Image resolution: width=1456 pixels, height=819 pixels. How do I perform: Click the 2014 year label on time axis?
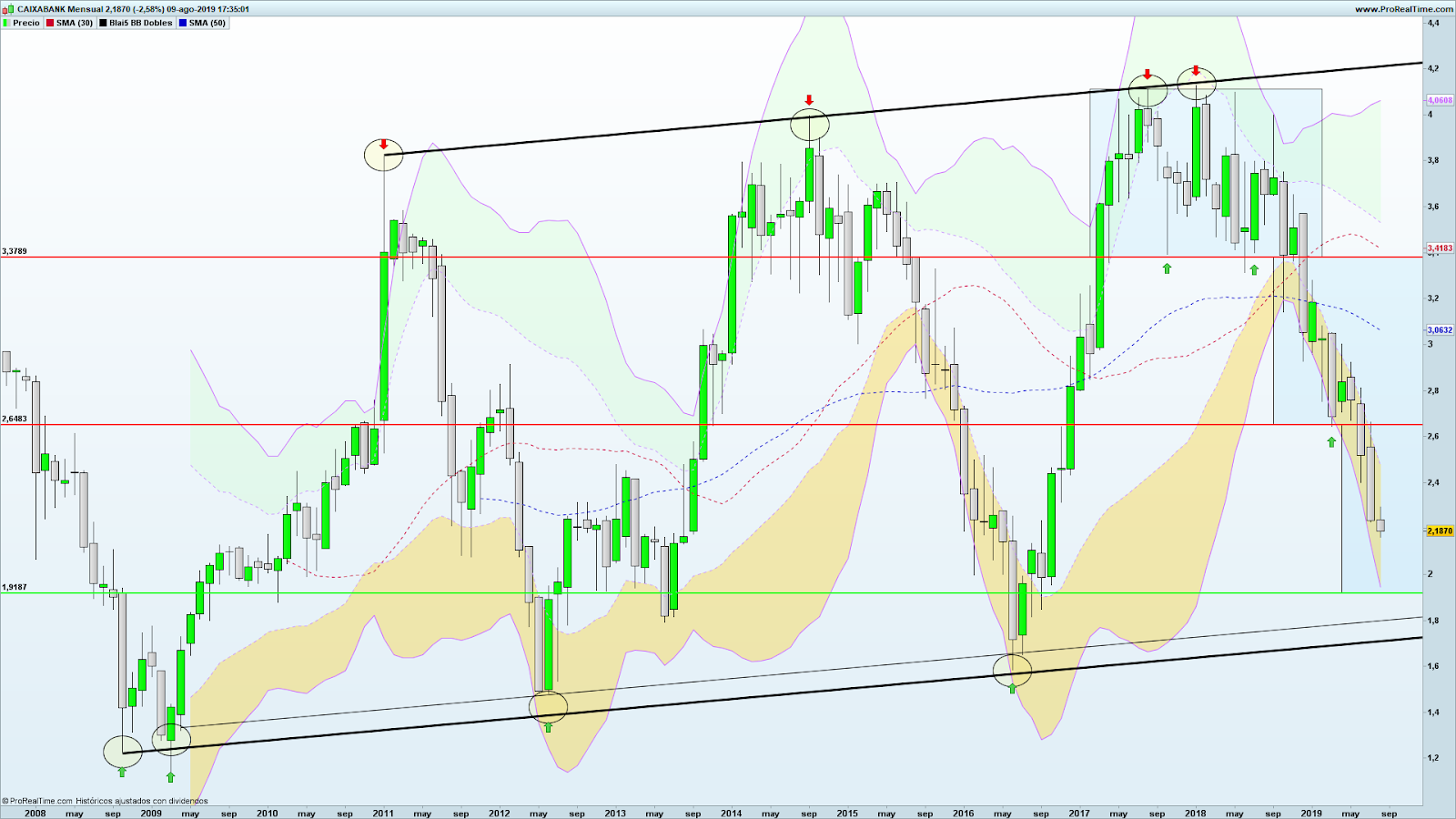point(731,814)
